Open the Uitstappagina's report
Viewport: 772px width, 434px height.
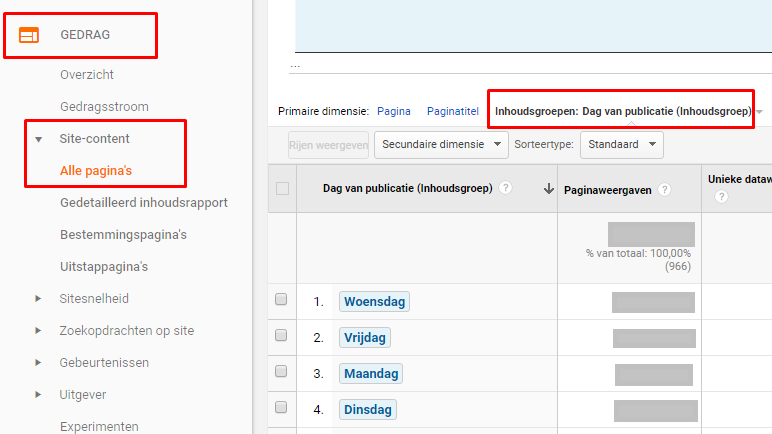point(104,267)
